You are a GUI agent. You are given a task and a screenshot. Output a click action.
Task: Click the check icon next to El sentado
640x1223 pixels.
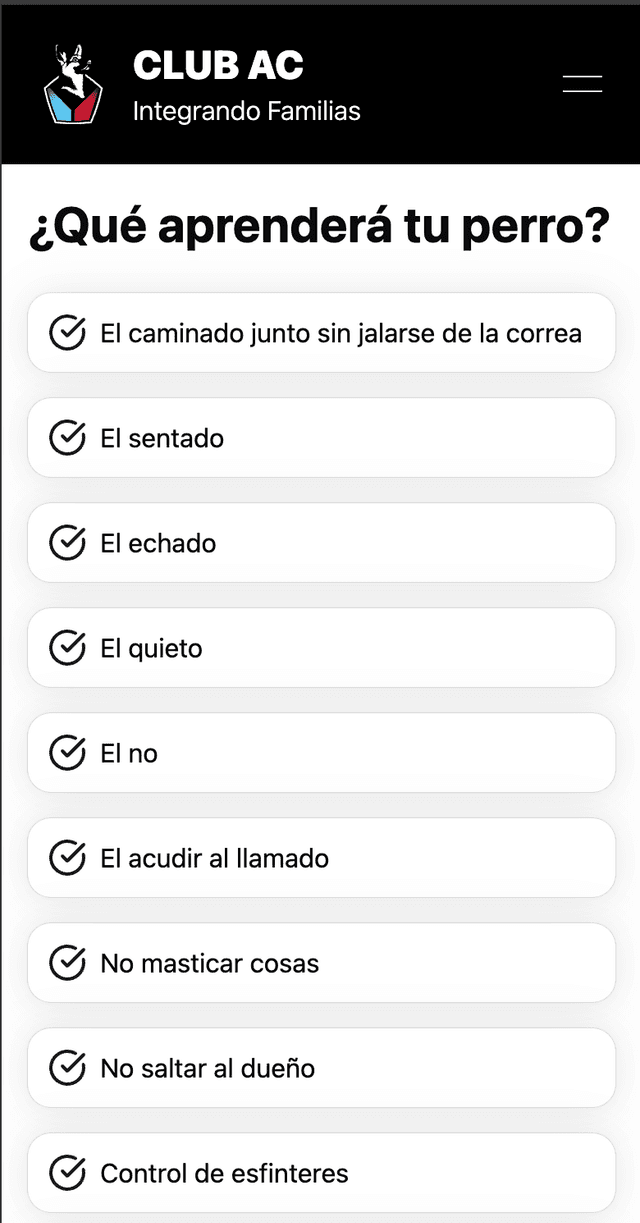point(67,438)
